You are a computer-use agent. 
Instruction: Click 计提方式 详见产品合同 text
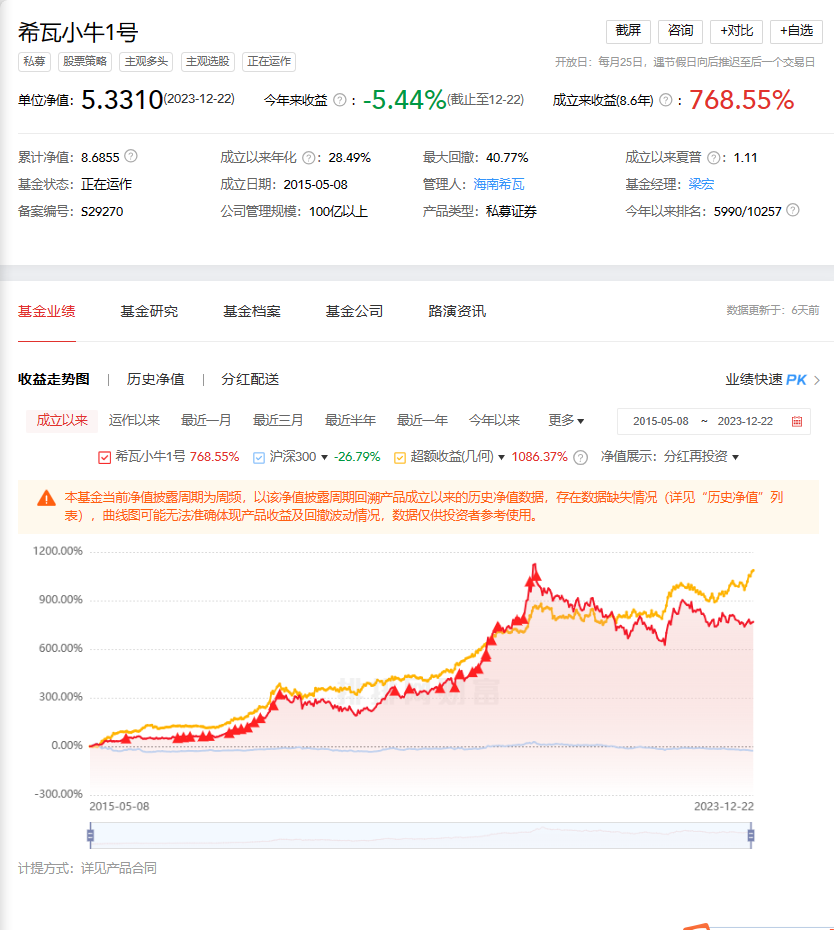pos(87,868)
